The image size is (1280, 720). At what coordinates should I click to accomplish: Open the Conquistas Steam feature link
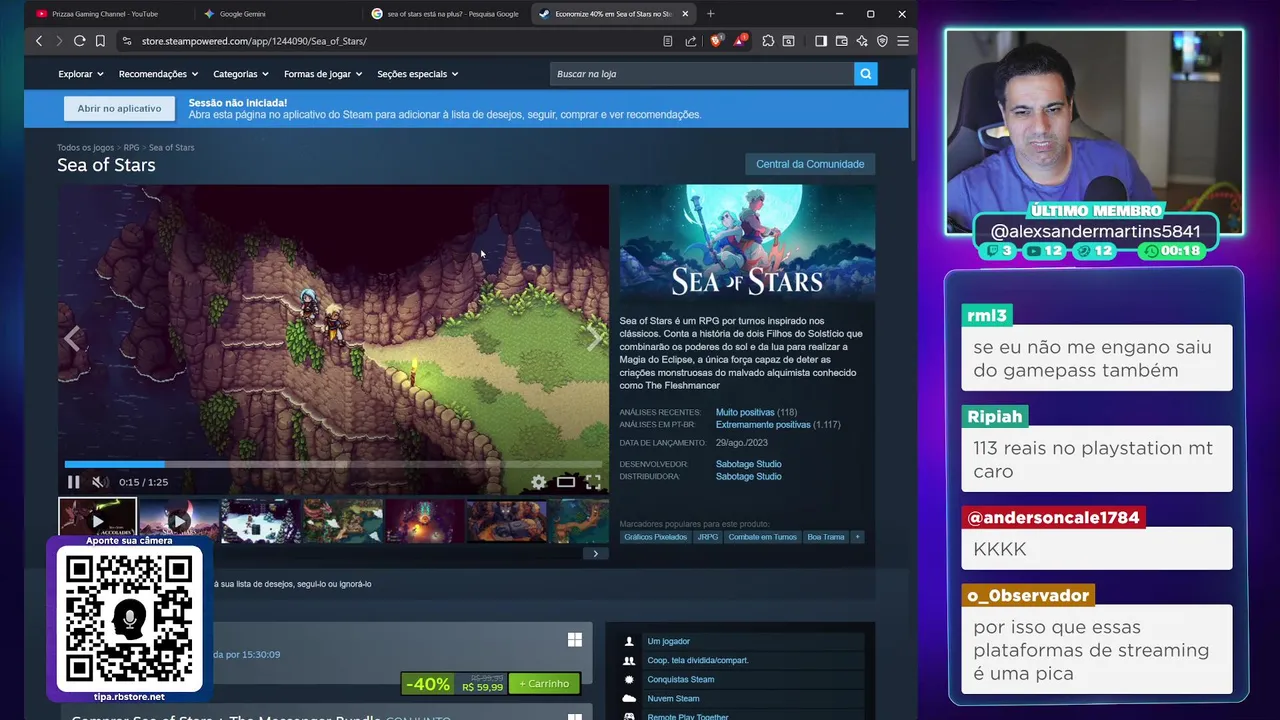pos(680,679)
